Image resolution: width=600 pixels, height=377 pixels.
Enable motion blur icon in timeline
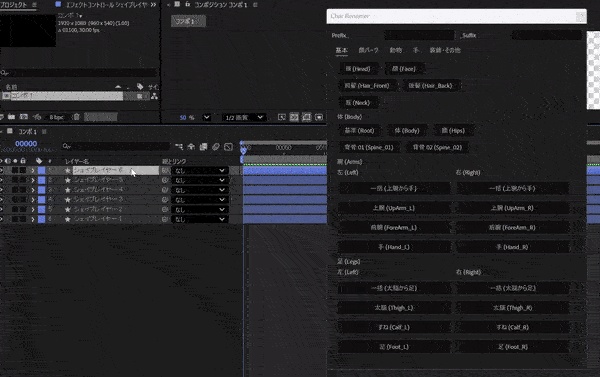(216, 147)
